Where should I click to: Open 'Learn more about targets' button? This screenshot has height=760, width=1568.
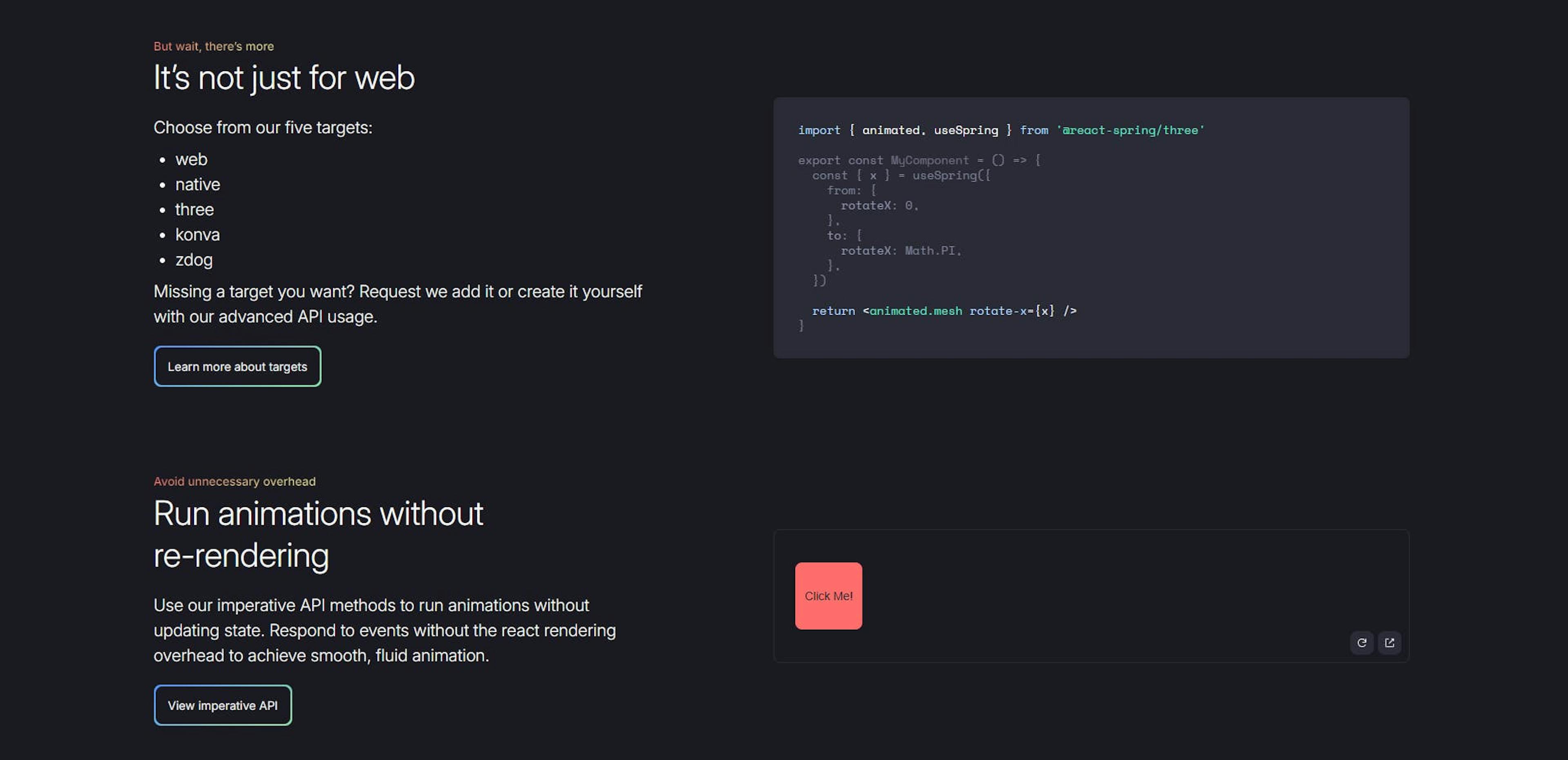pyautogui.click(x=237, y=366)
